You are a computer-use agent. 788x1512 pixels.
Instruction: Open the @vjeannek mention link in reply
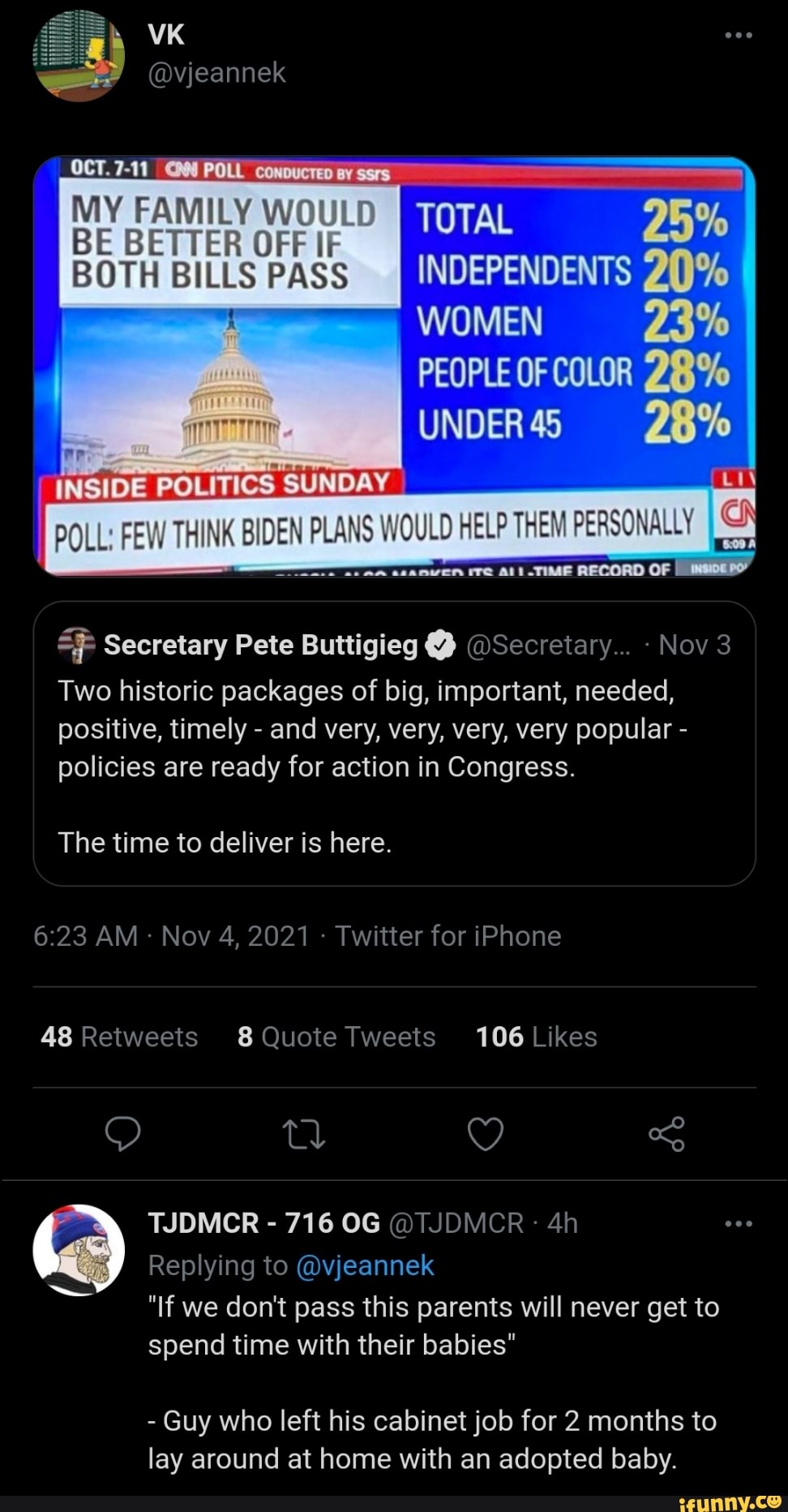(x=365, y=1265)
